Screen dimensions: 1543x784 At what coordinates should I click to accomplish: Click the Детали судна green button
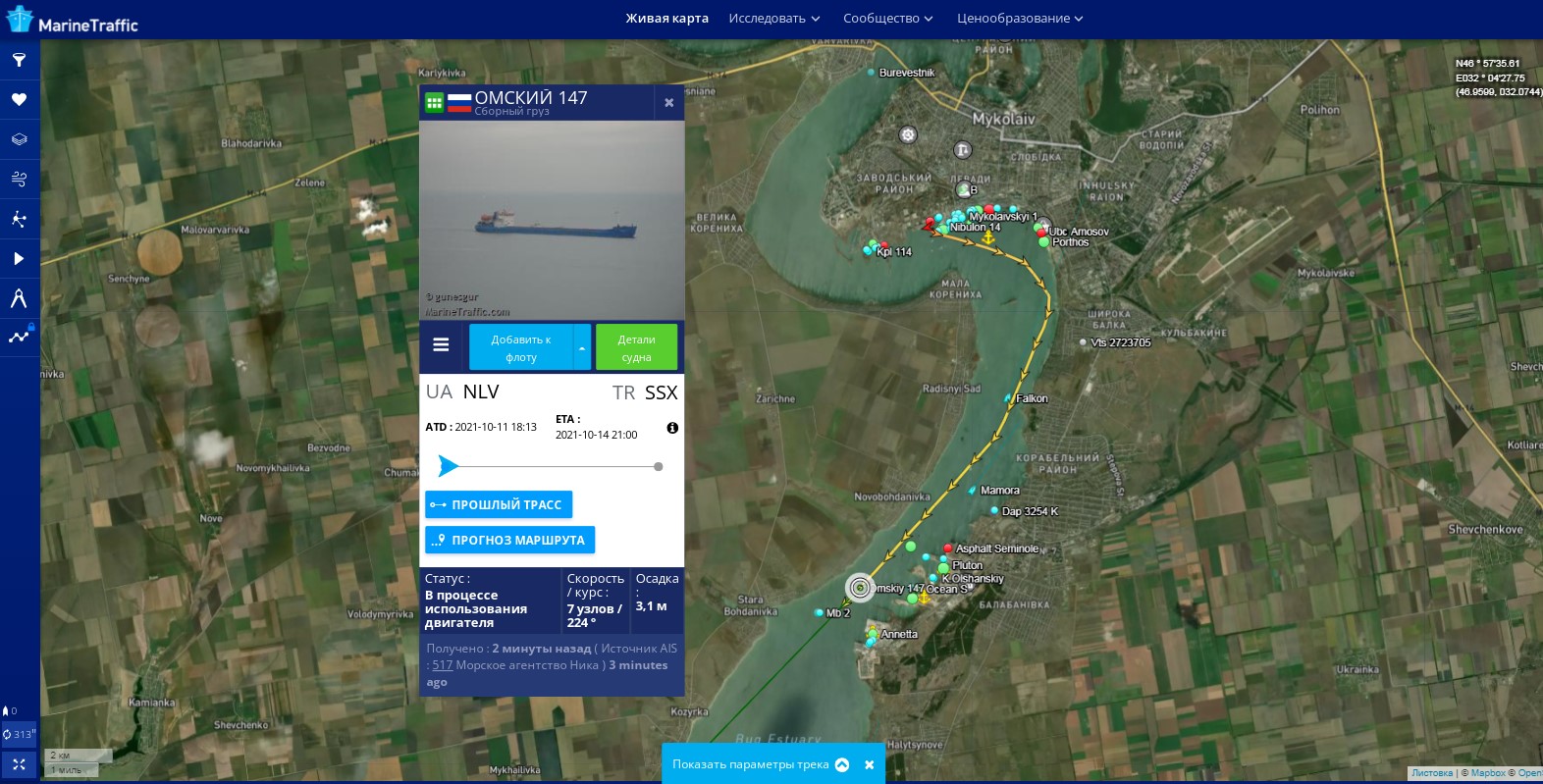[636, 347]
